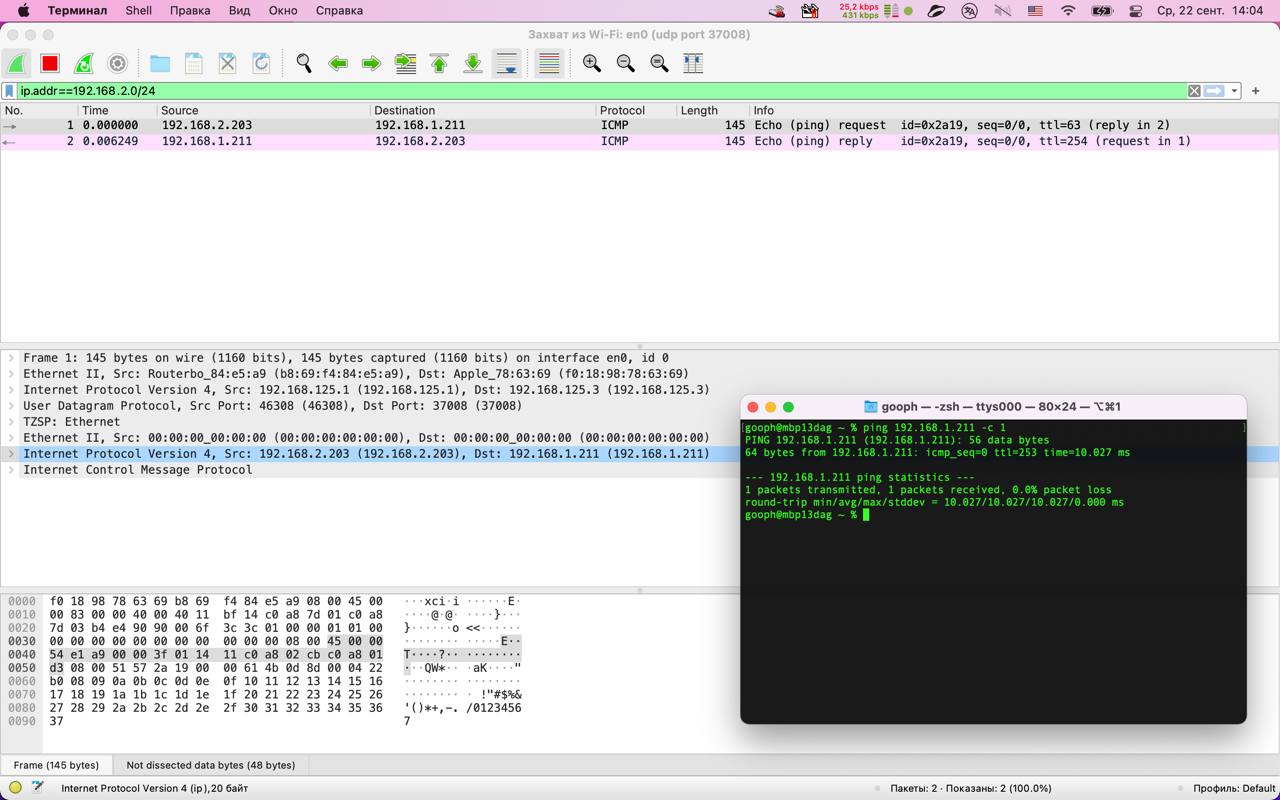Open the Справка menu
The height and width of the screenshot is (800, 1280).
point(339,11)
